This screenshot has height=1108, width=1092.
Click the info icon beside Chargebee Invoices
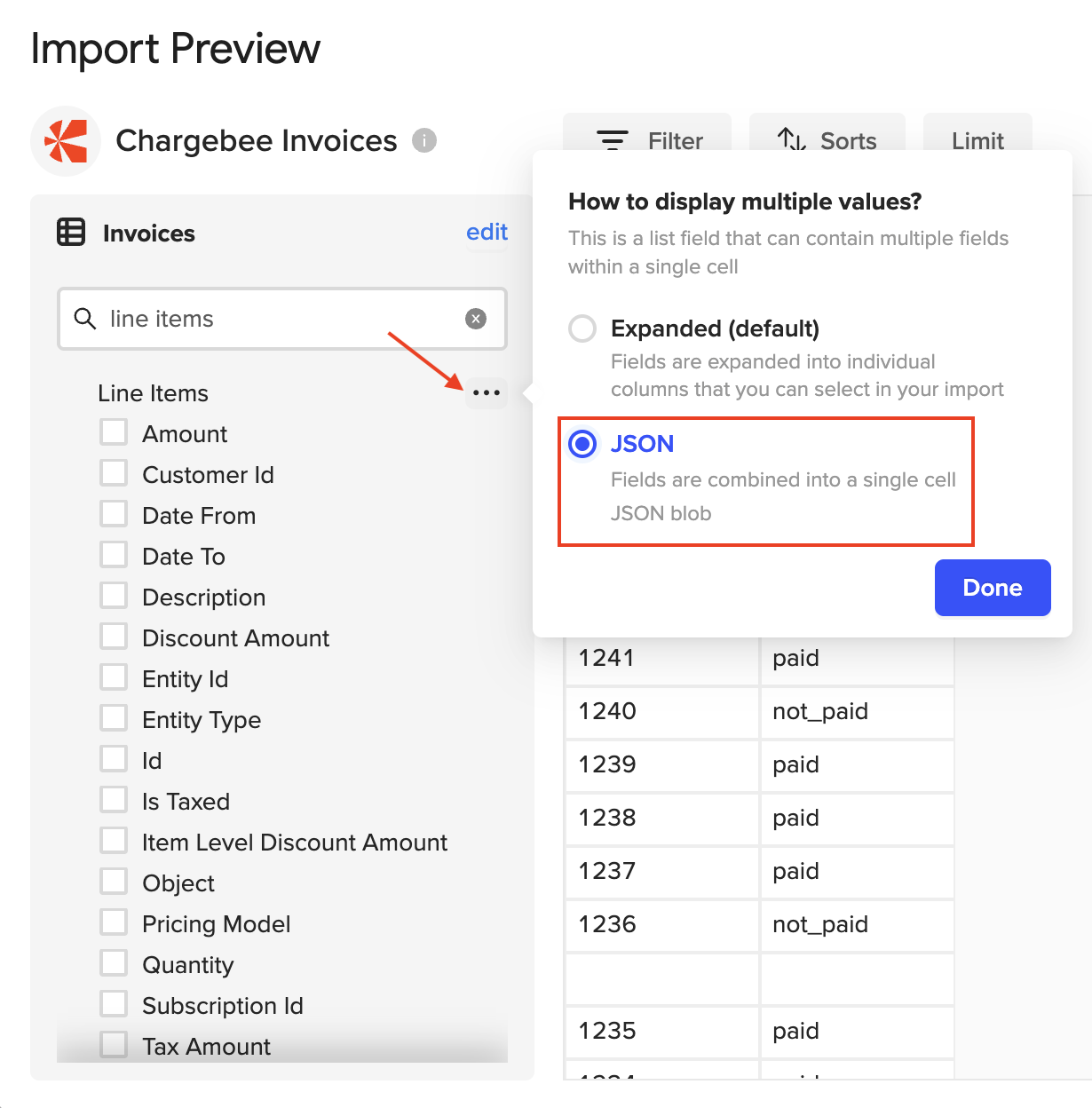(424, 140)
